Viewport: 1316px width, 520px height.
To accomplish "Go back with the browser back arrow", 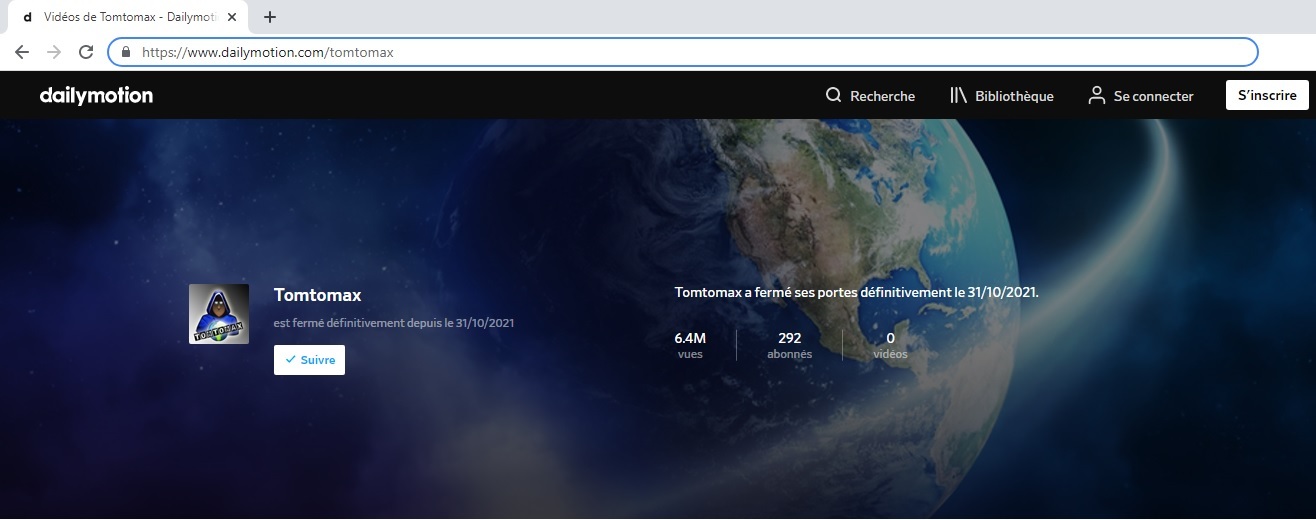I will 22,52.
